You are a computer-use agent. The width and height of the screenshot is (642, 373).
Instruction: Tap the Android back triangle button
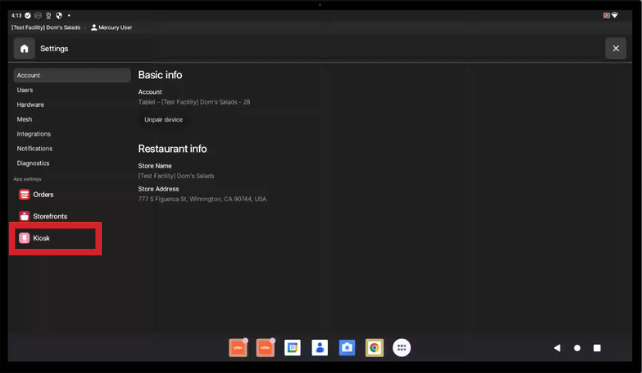coord(557,348)
